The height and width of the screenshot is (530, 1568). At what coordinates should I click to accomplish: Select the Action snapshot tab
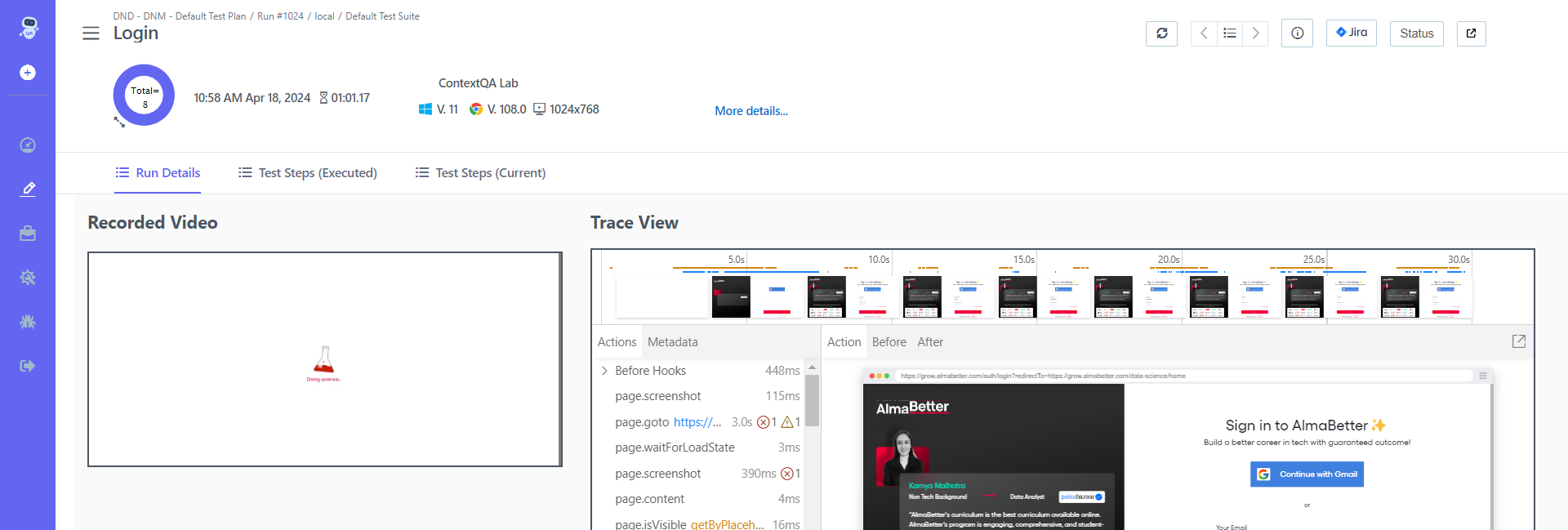coord(844,342)
